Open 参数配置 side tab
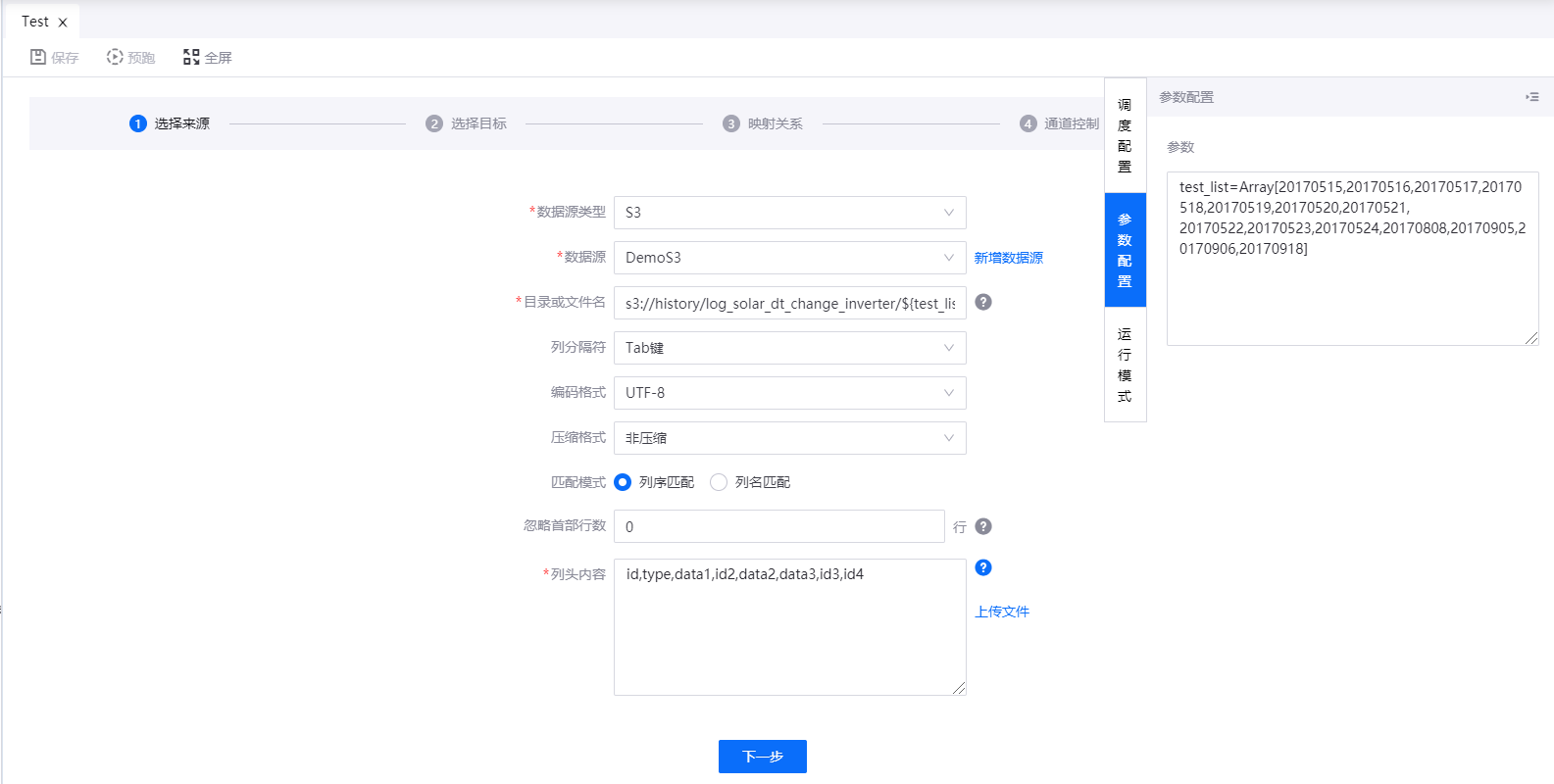 click(x=1125, y=250)
